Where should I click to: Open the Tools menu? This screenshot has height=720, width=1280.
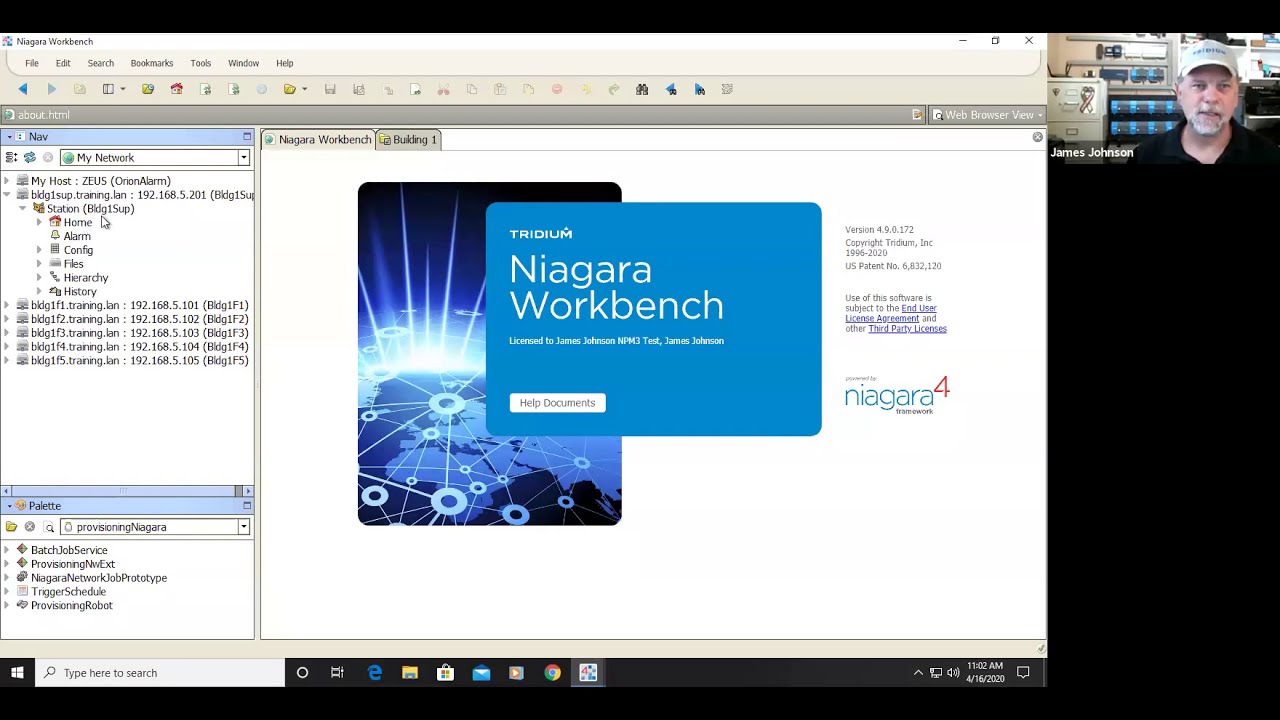pos(201,63)
